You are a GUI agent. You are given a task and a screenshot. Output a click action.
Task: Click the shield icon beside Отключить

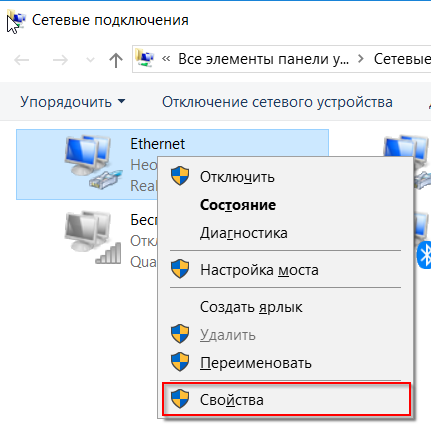point(180,176)
